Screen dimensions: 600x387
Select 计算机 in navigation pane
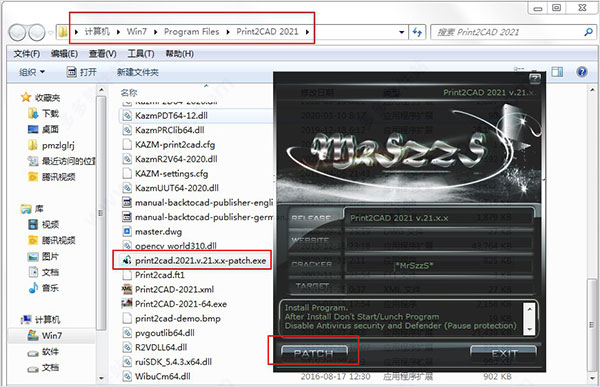pyautogui.click(x=41, y=320)
